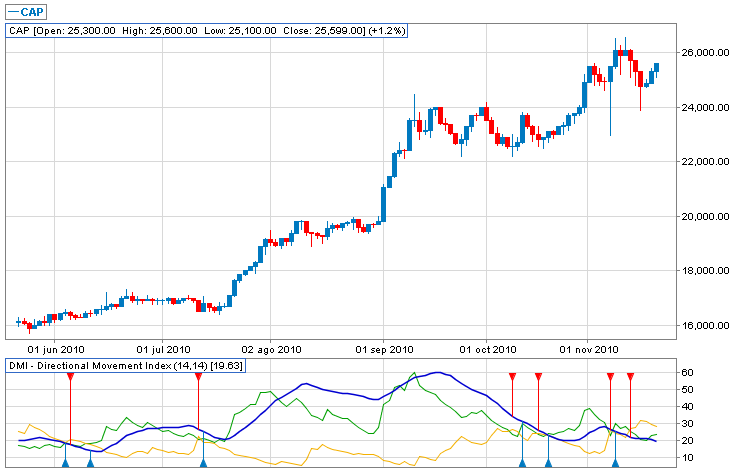Click the blue up-arrow marker in mid-July
Image resolution: width=745 pixels, height=470 pixels.
click(204, 462)
